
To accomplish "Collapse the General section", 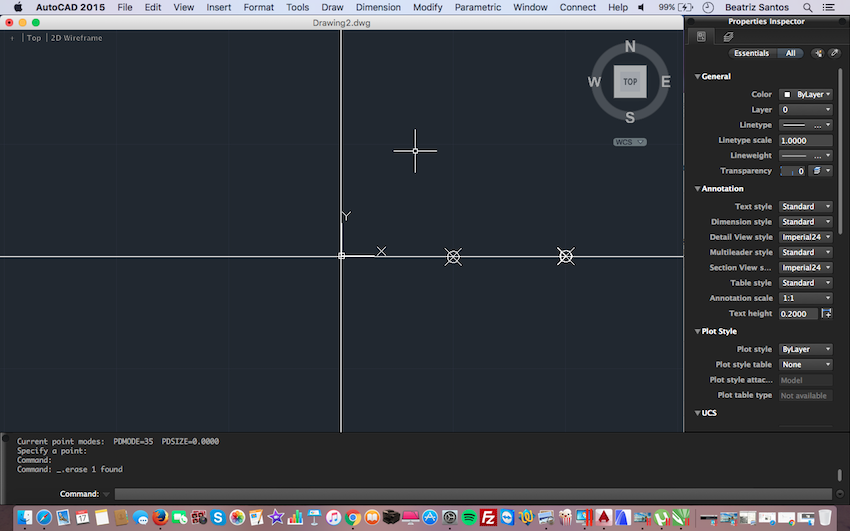I will point(698,76).
